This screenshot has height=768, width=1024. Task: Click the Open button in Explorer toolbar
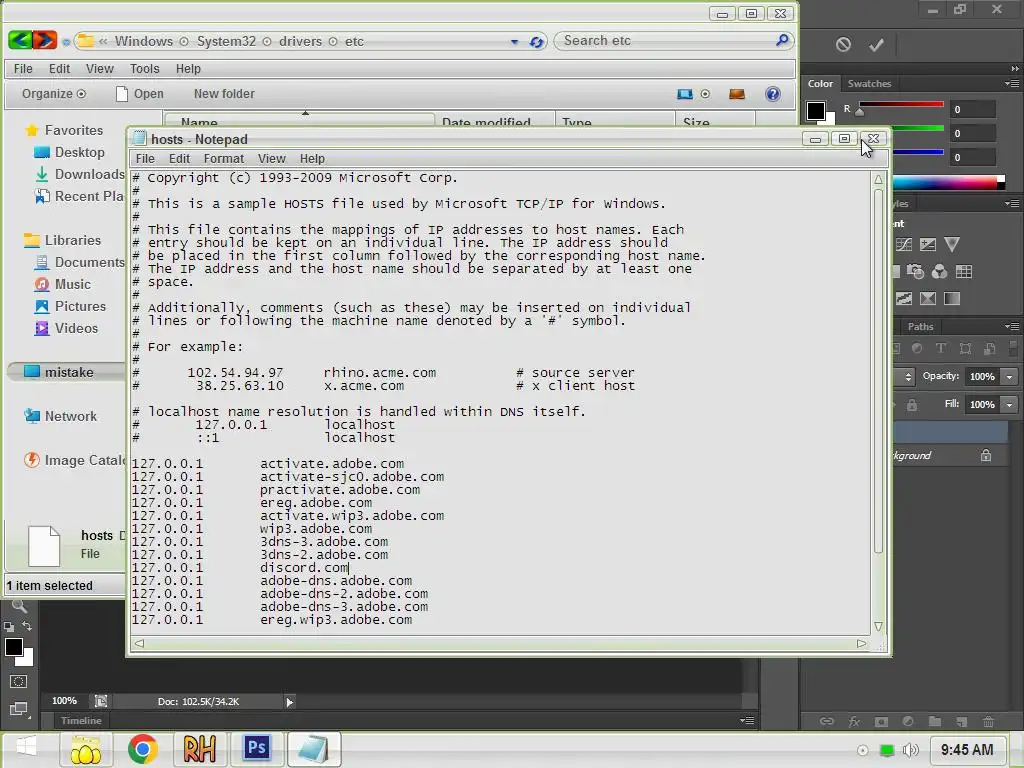[x=140, y=94]
